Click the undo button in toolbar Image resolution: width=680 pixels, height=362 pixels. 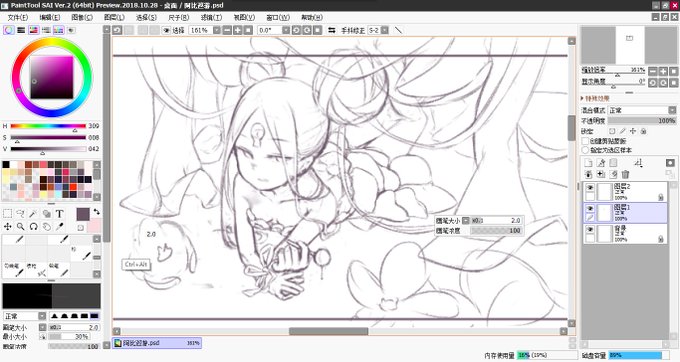tap(117, 30)
